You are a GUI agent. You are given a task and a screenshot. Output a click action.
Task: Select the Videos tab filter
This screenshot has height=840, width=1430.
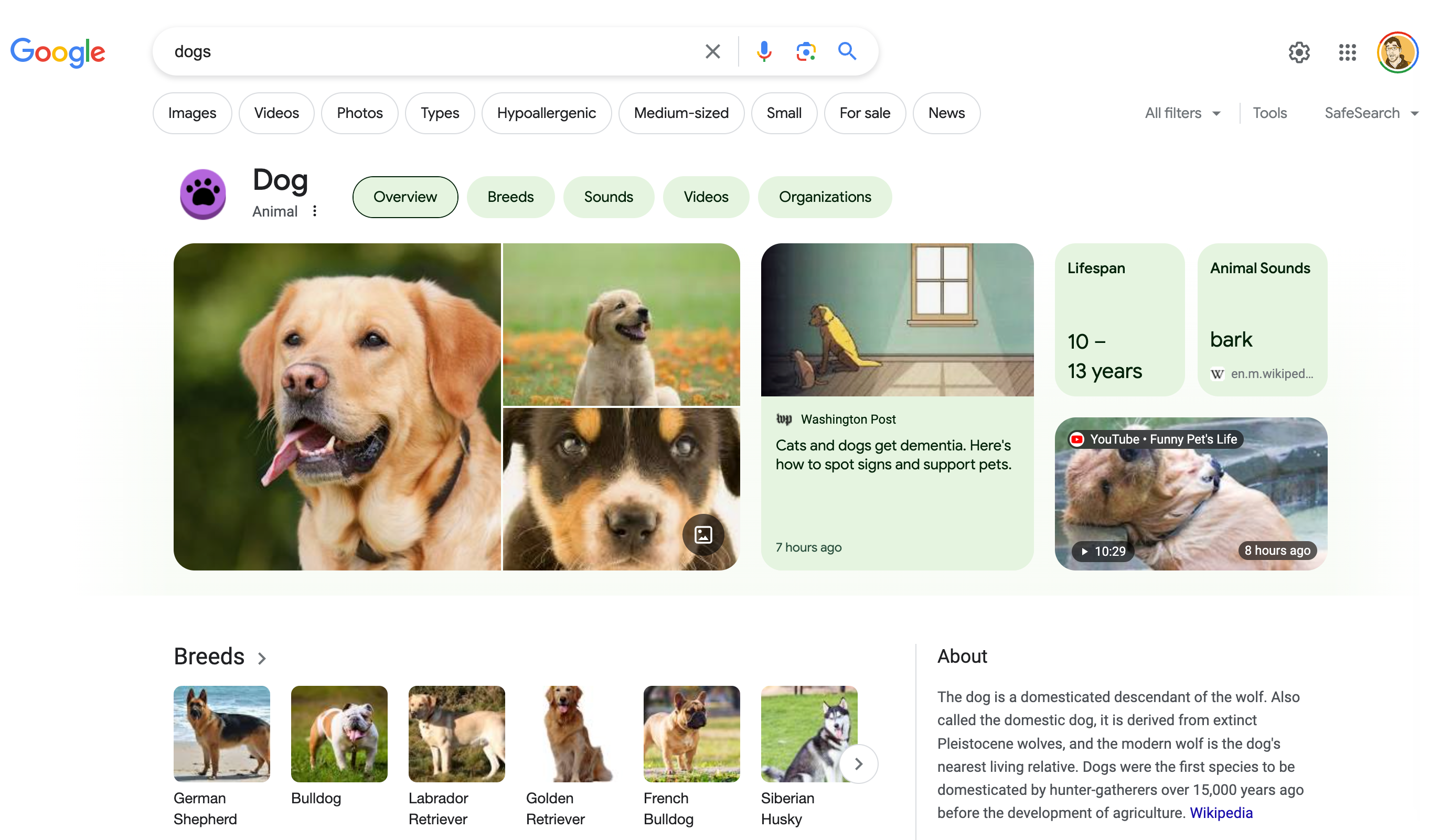pyautogui.click(x=276, y=112)
